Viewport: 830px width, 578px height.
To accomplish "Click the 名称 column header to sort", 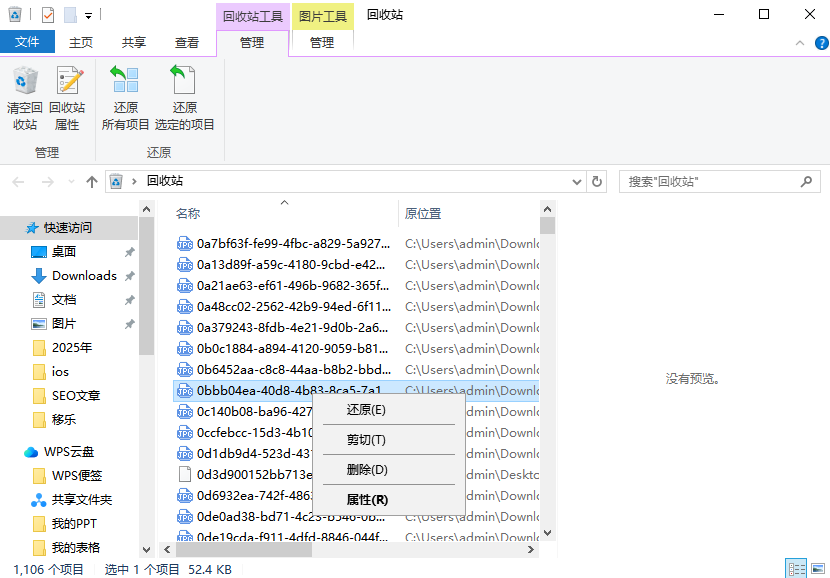I will pyautogui.click(x=188, y=214).
